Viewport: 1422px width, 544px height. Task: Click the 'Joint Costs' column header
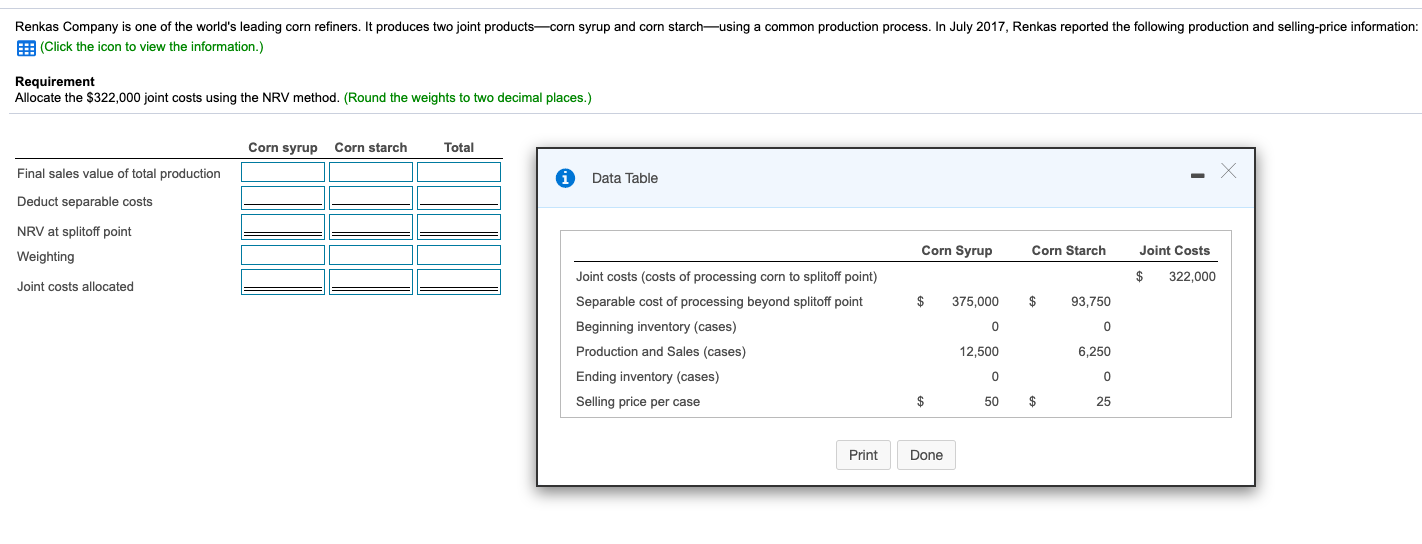click(1174, 250)
